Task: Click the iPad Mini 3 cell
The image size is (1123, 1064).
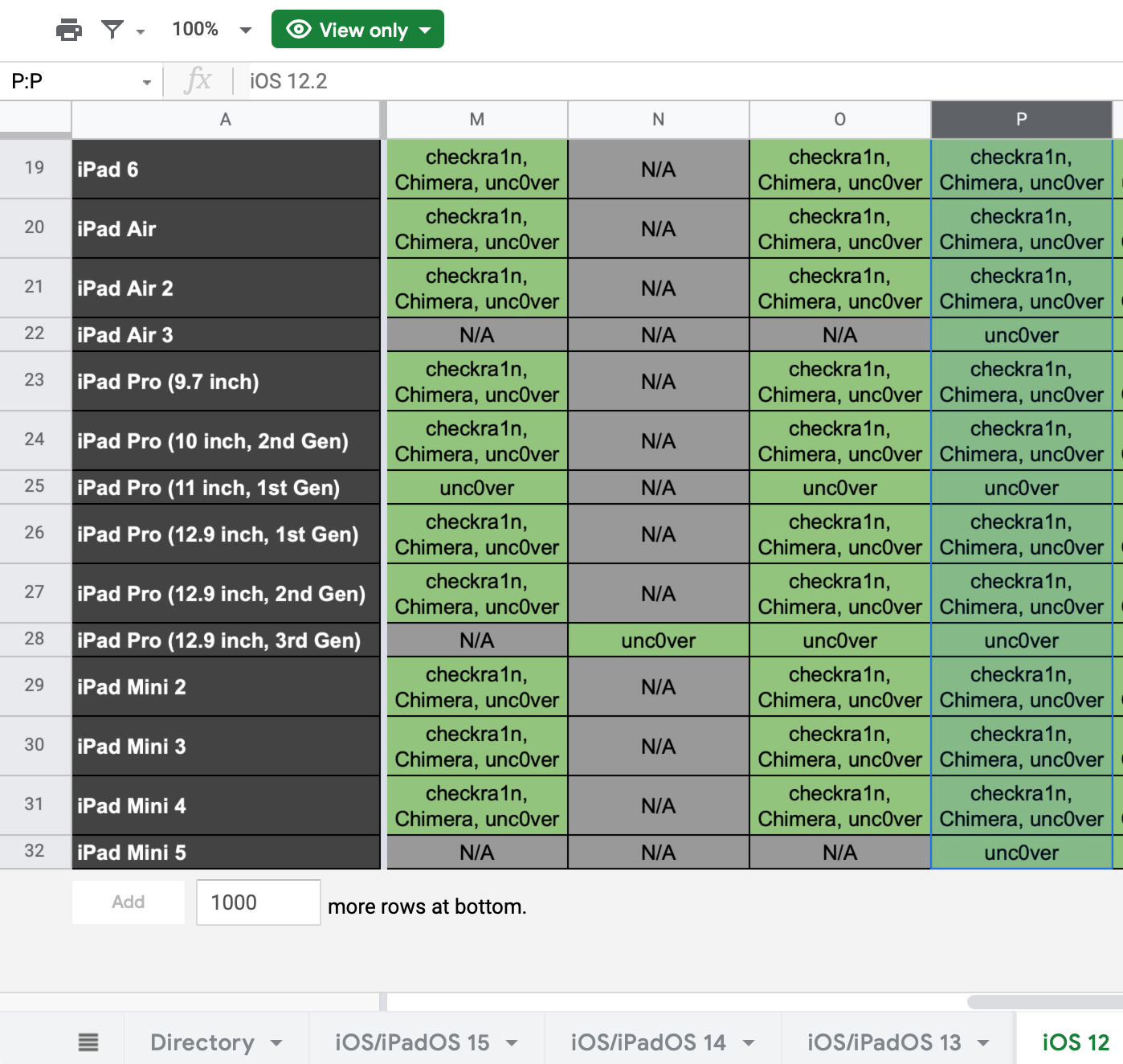Action: click(226, 747)
